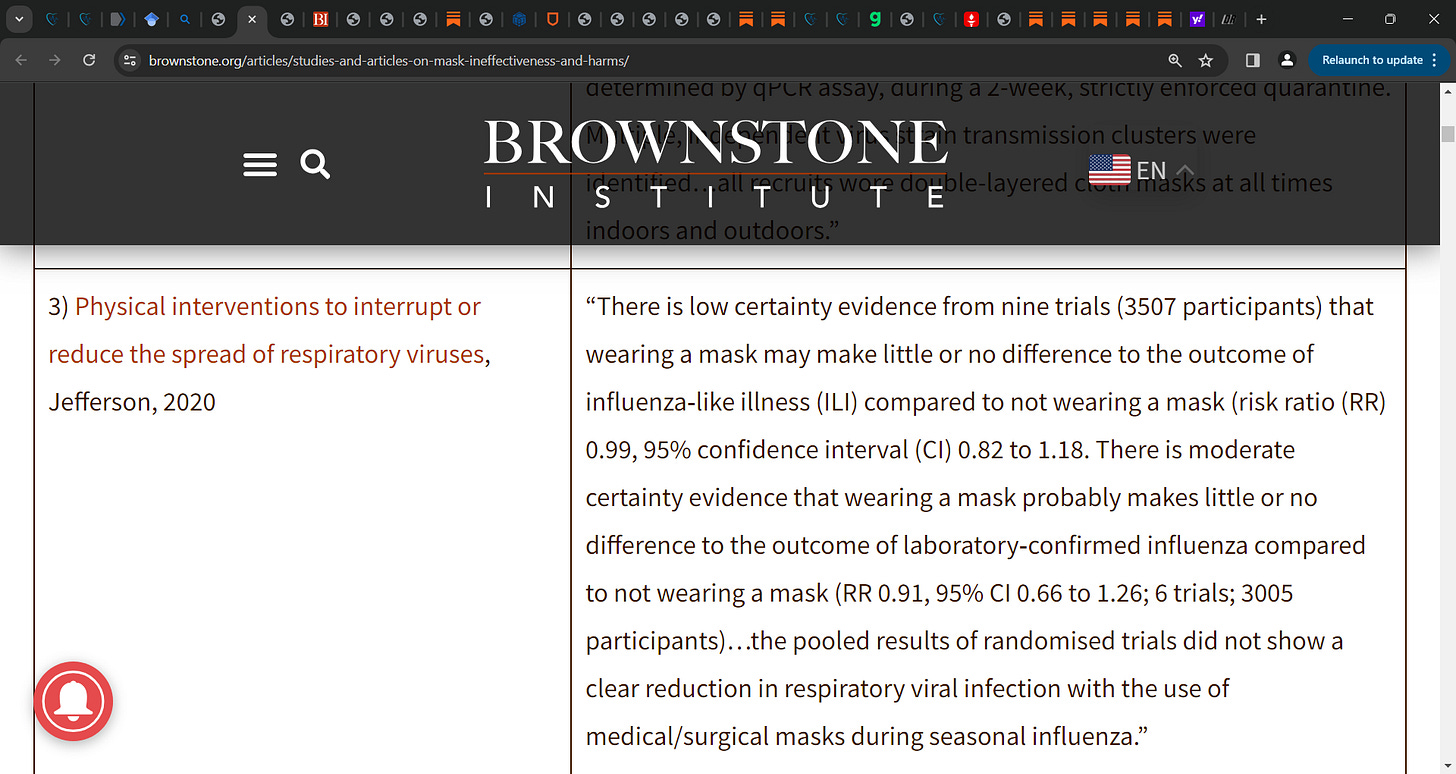This screenshot has height=774, width=1456.
Task: Open a new browser tab
Action: (1261, 19)
